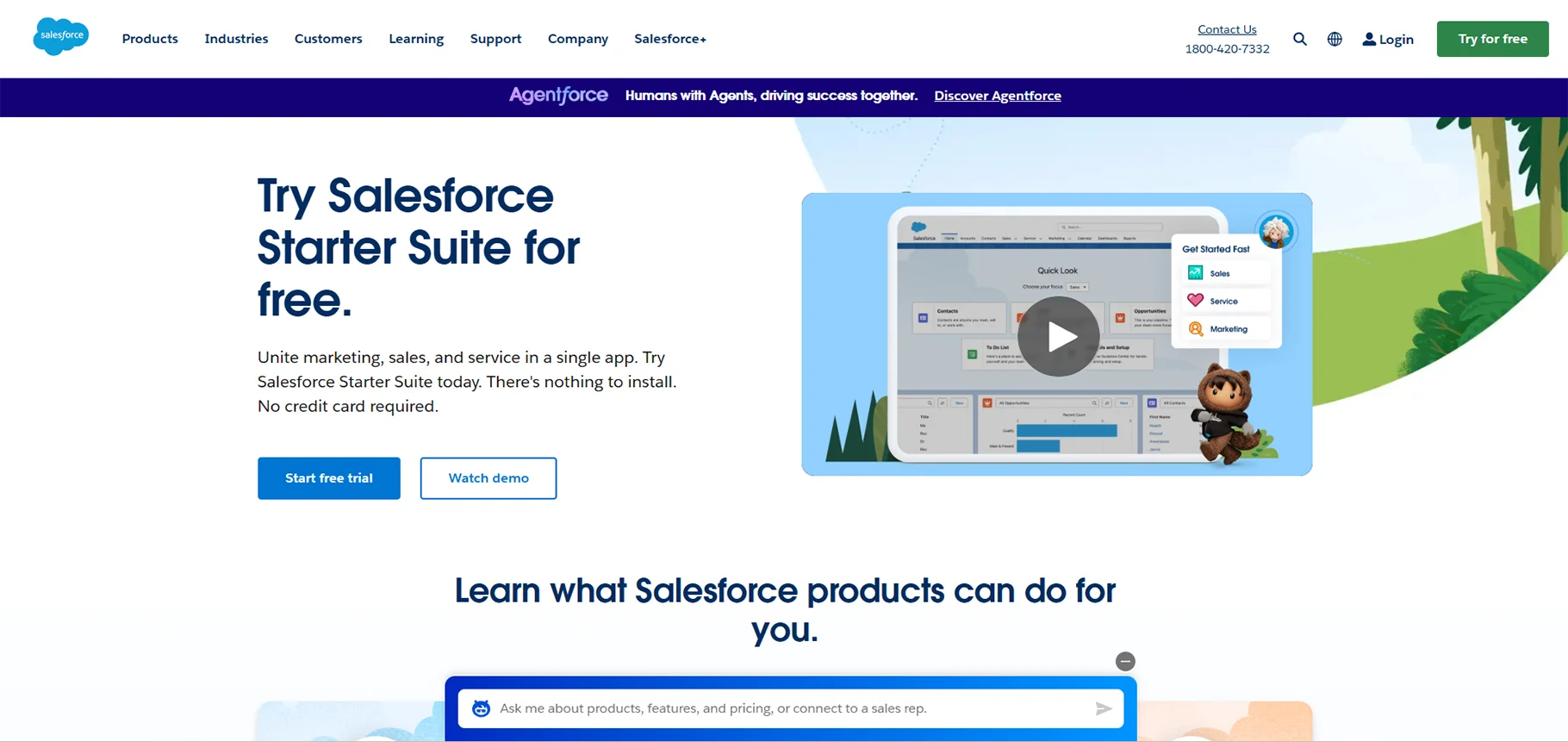Open the Support menu
Screen dimensions: 1568x742
coord(495,39)
